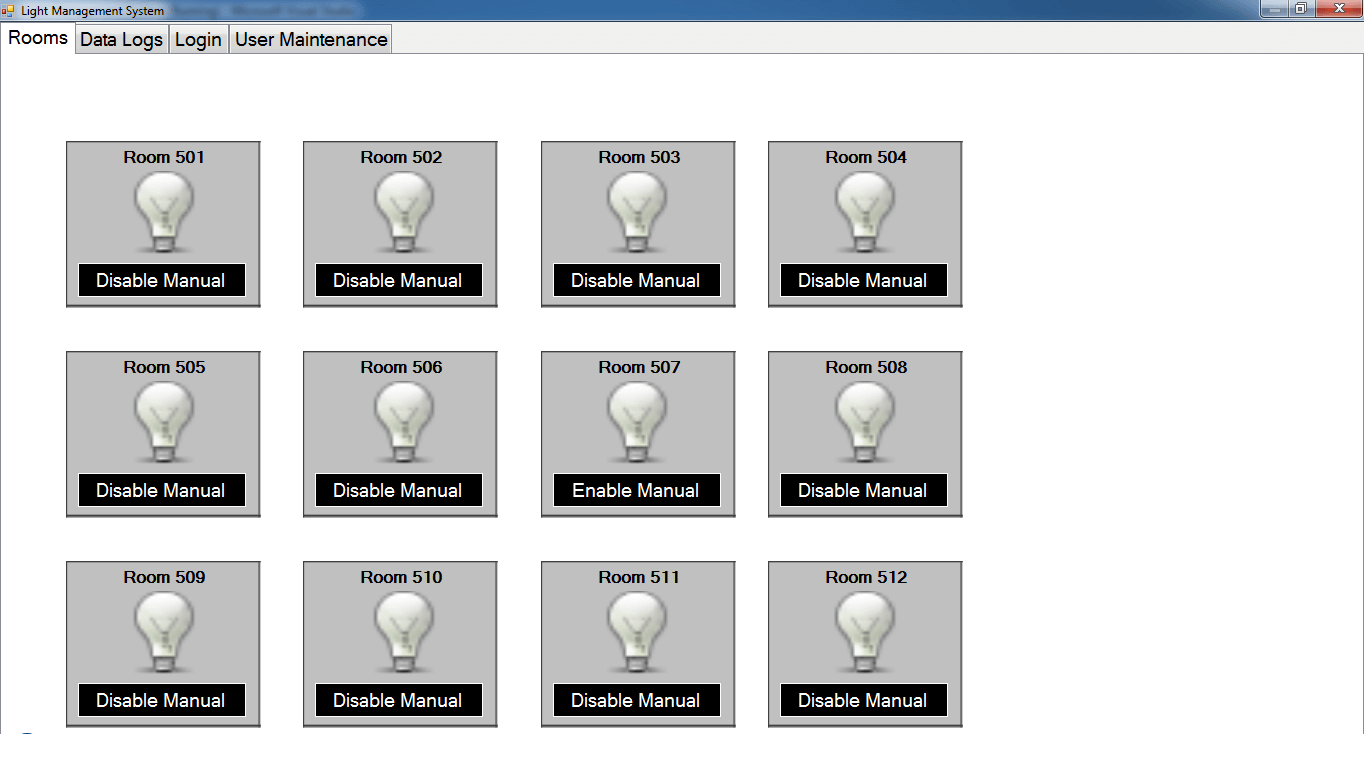Click the Room 509 light bulb icon

[163, 632]
